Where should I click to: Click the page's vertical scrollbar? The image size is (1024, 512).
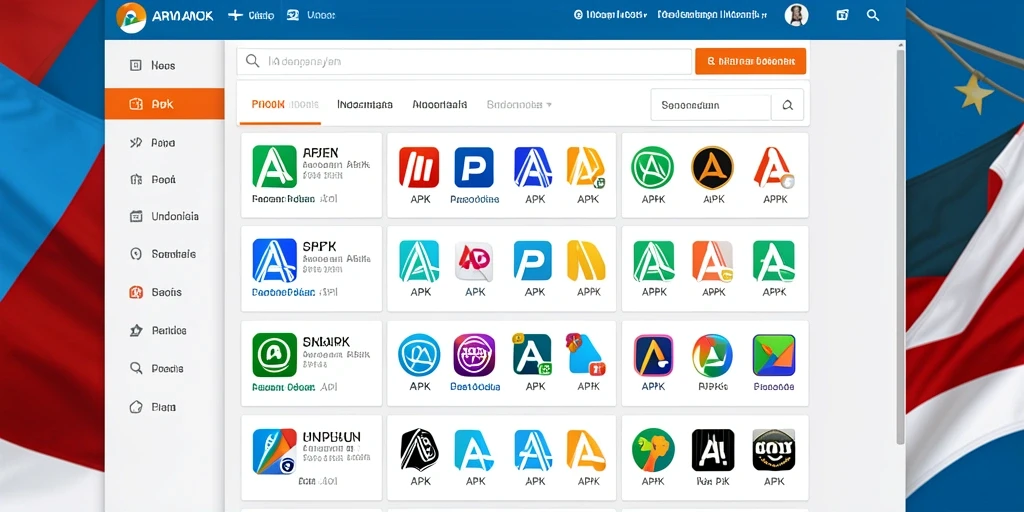tap(901, 245)
